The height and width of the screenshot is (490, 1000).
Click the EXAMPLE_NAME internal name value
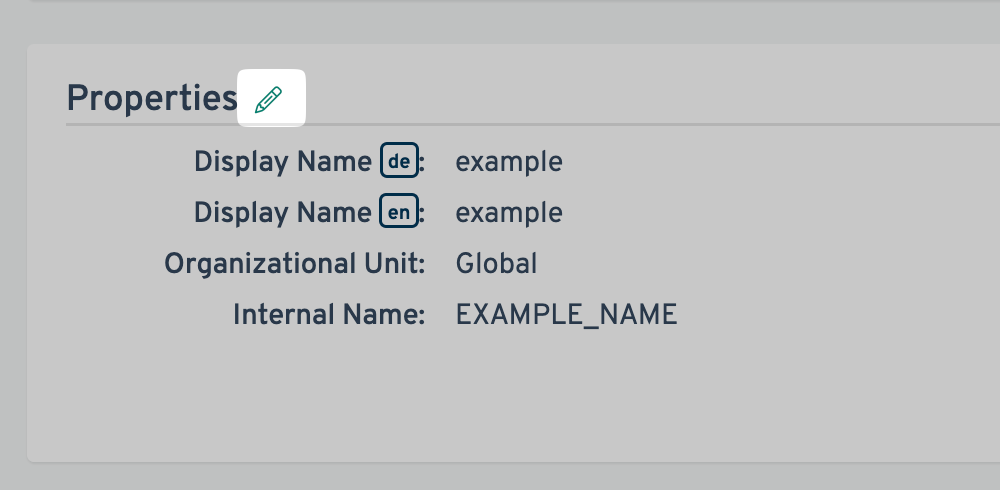(x=566, y=315)
